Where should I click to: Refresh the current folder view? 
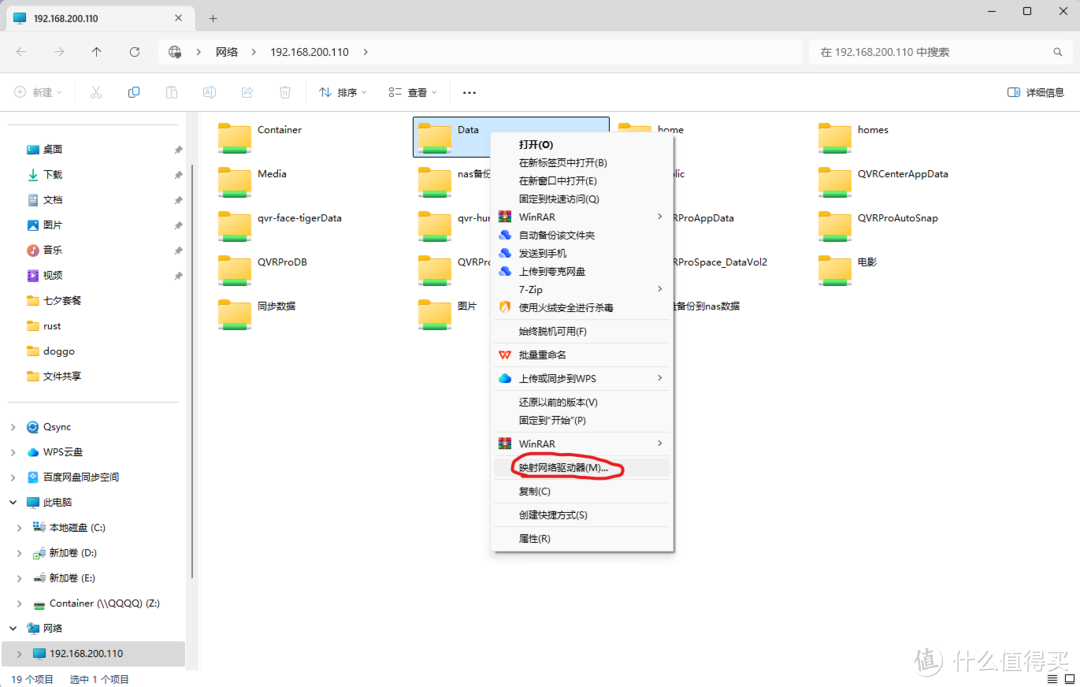134,52
